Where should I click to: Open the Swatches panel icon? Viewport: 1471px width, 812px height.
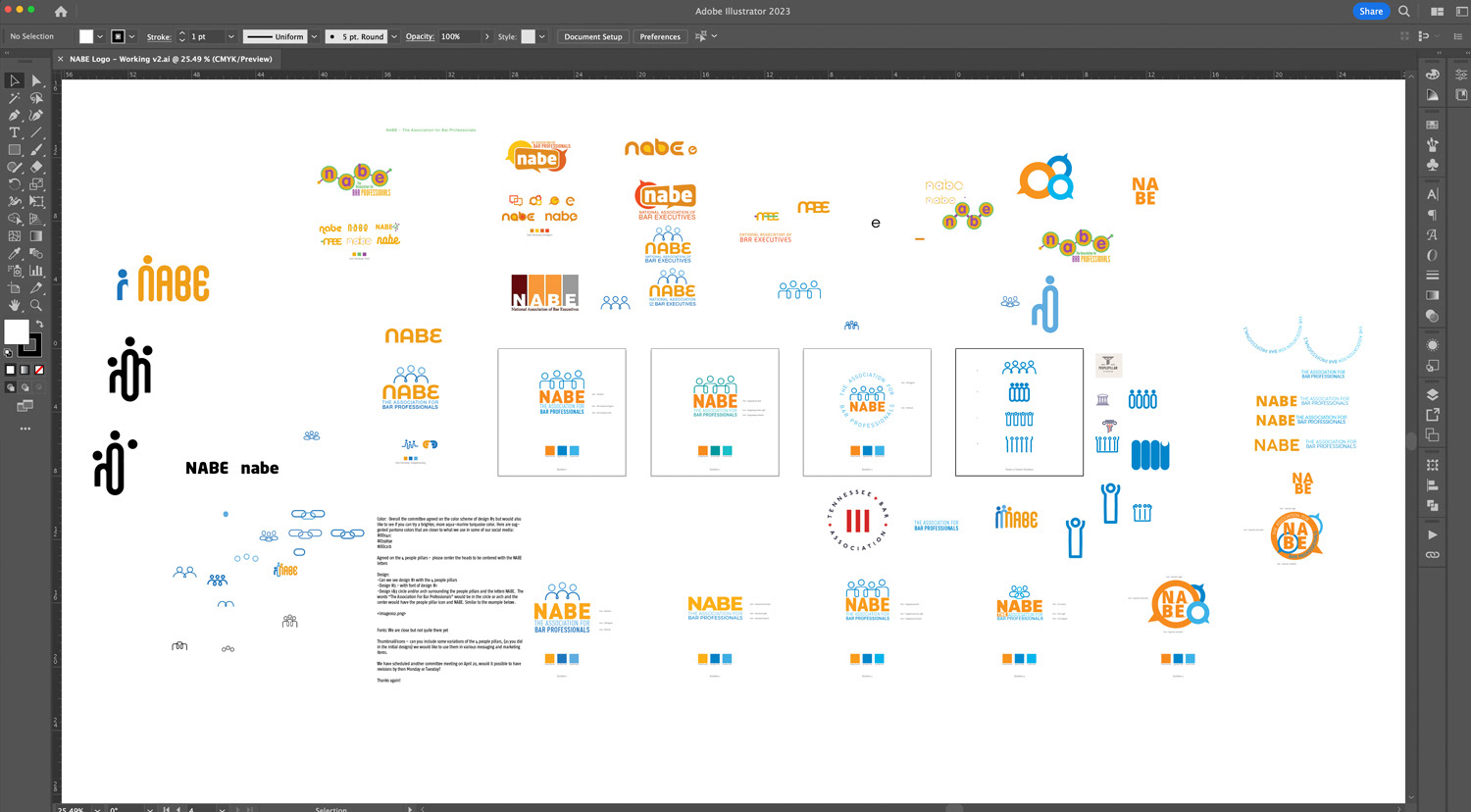[x=1433, y=125]
